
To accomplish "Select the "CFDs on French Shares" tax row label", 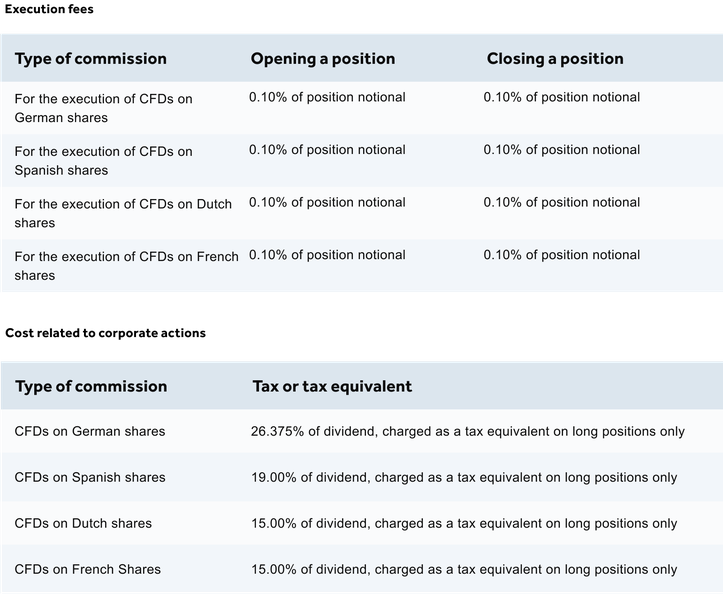I will point(88,569).
